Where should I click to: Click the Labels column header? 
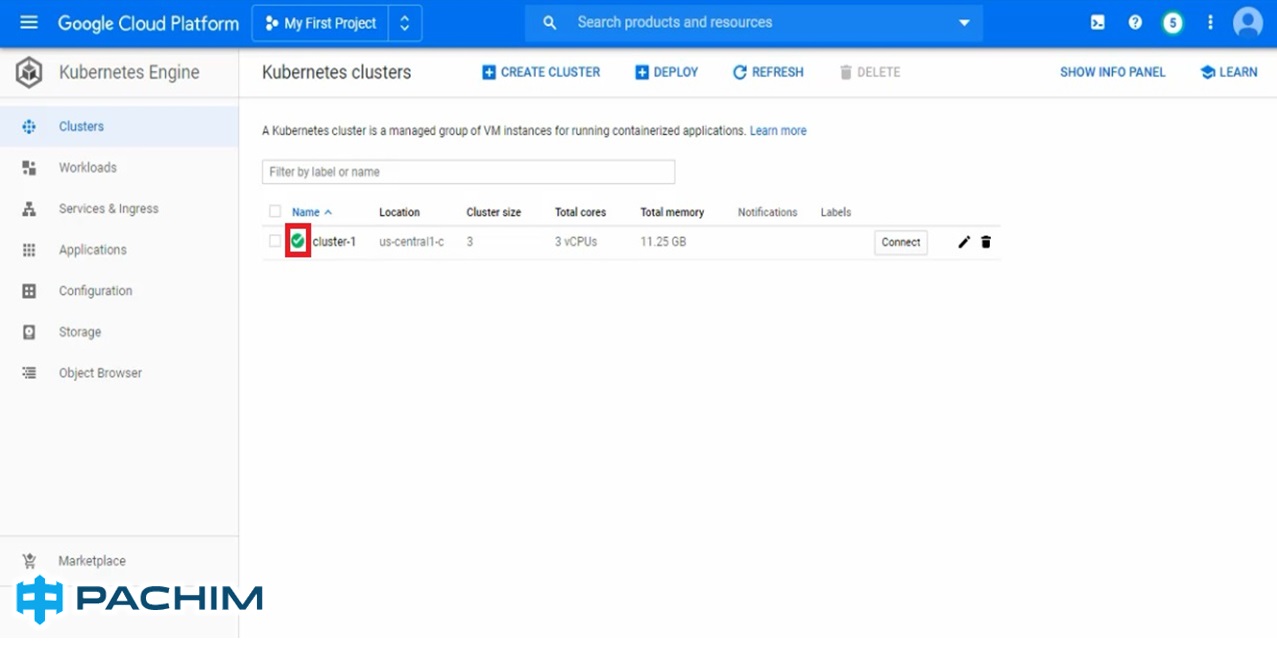836,212
